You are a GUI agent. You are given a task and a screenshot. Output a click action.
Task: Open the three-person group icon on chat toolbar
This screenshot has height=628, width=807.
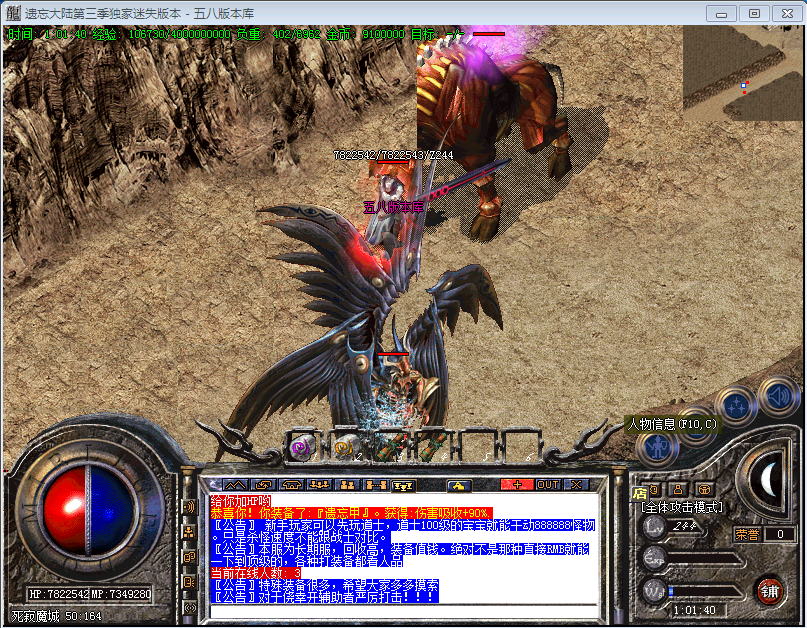click(x=319, y=485)
